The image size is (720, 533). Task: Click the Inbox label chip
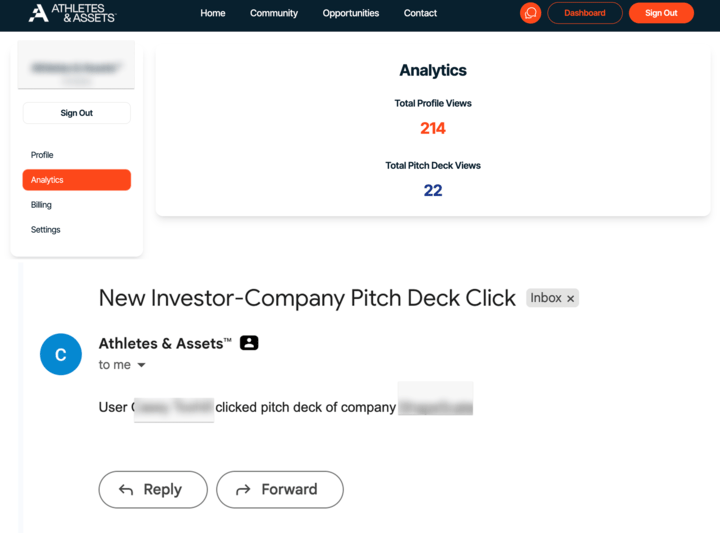[545, 298]
